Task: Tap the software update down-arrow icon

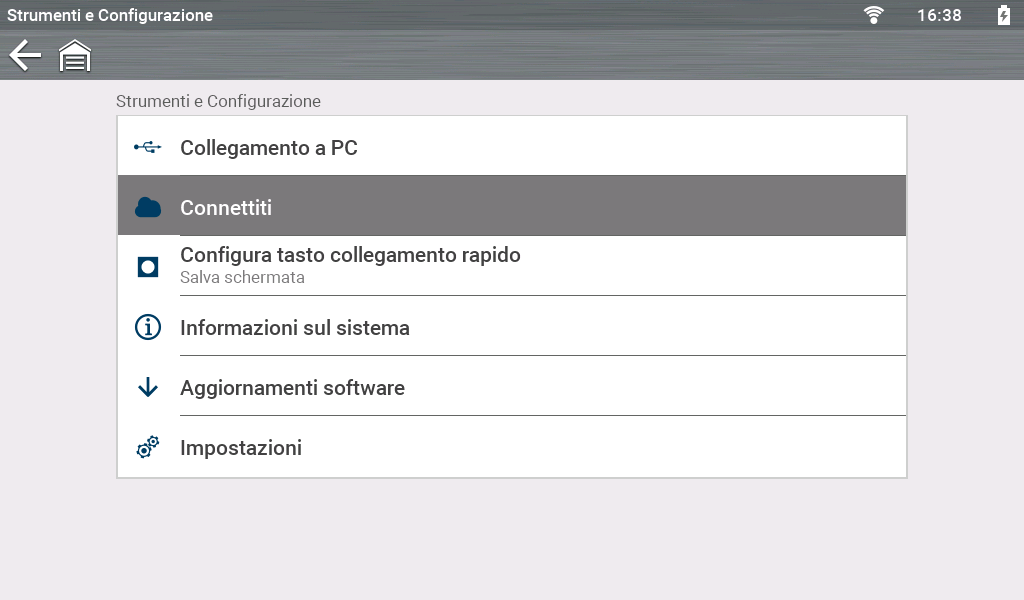Action: click(148, 387)
